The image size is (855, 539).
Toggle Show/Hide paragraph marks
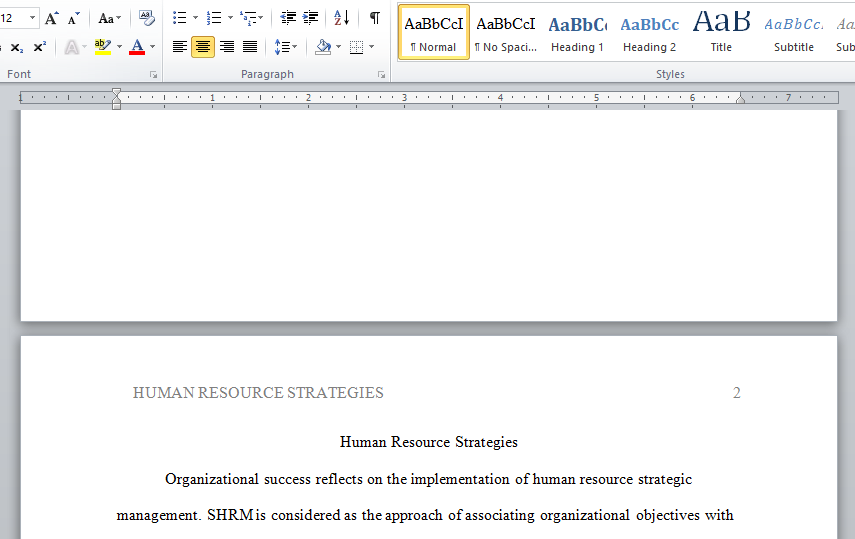pos(375,18)
